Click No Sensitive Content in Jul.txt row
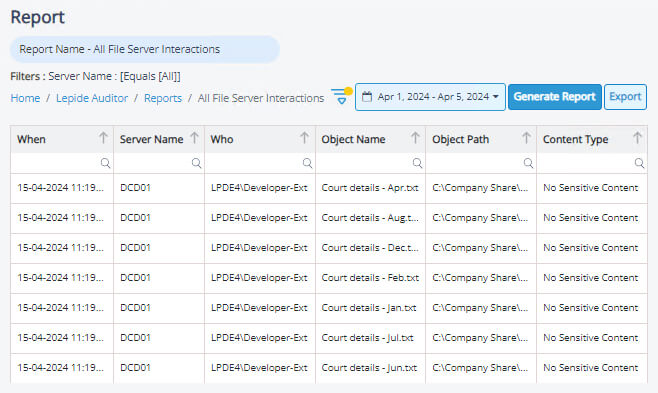The image size is (658, 393). click(590, 338)
